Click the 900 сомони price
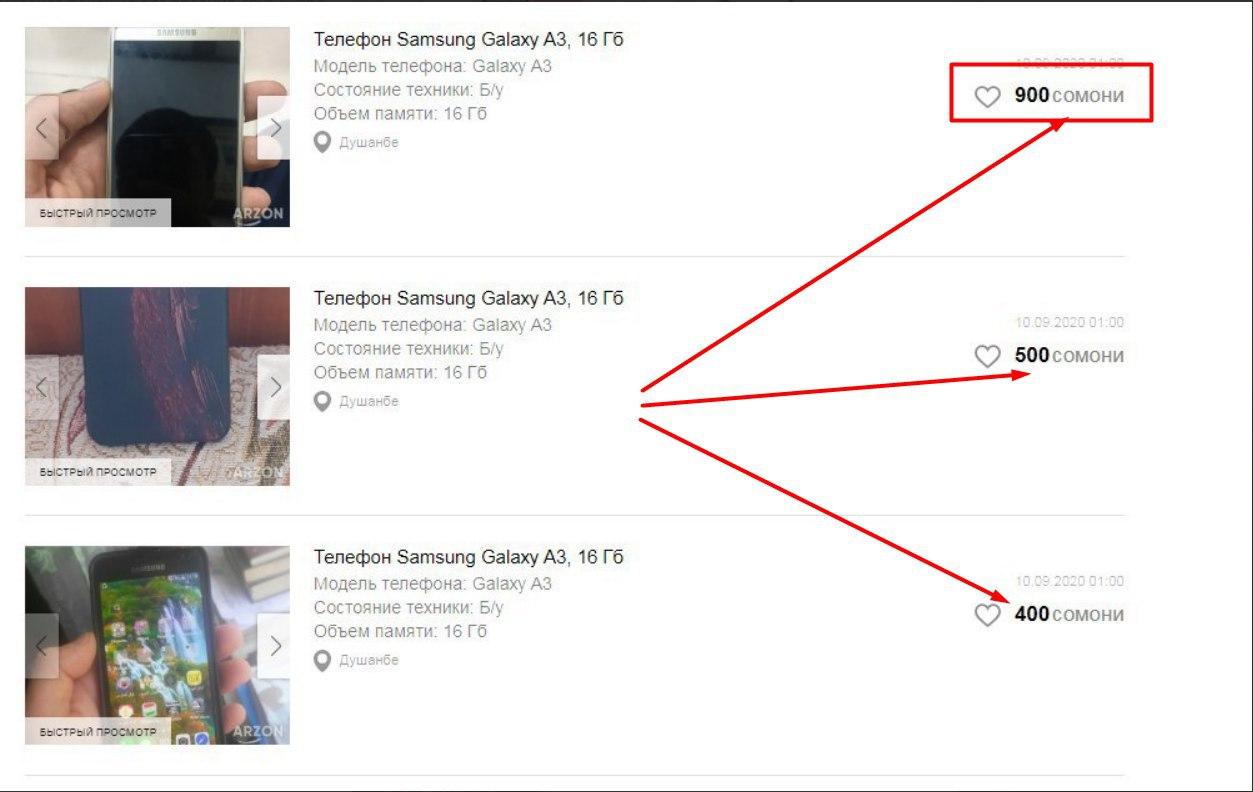The width and height of the screenshot is (1253, 792). pyautogui.click(x=1069, y=96)
